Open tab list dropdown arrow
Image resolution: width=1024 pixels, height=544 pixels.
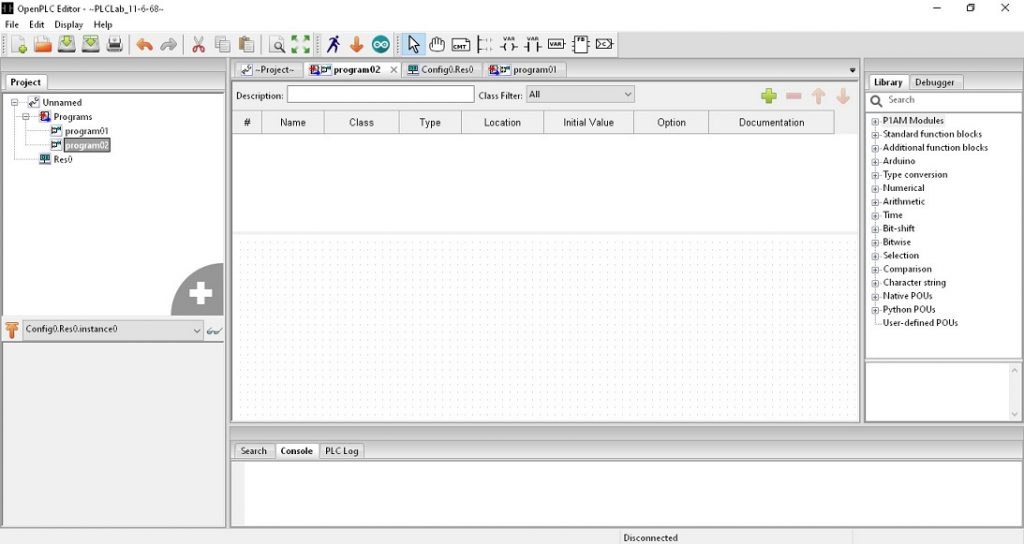click(x=852, y=70)
